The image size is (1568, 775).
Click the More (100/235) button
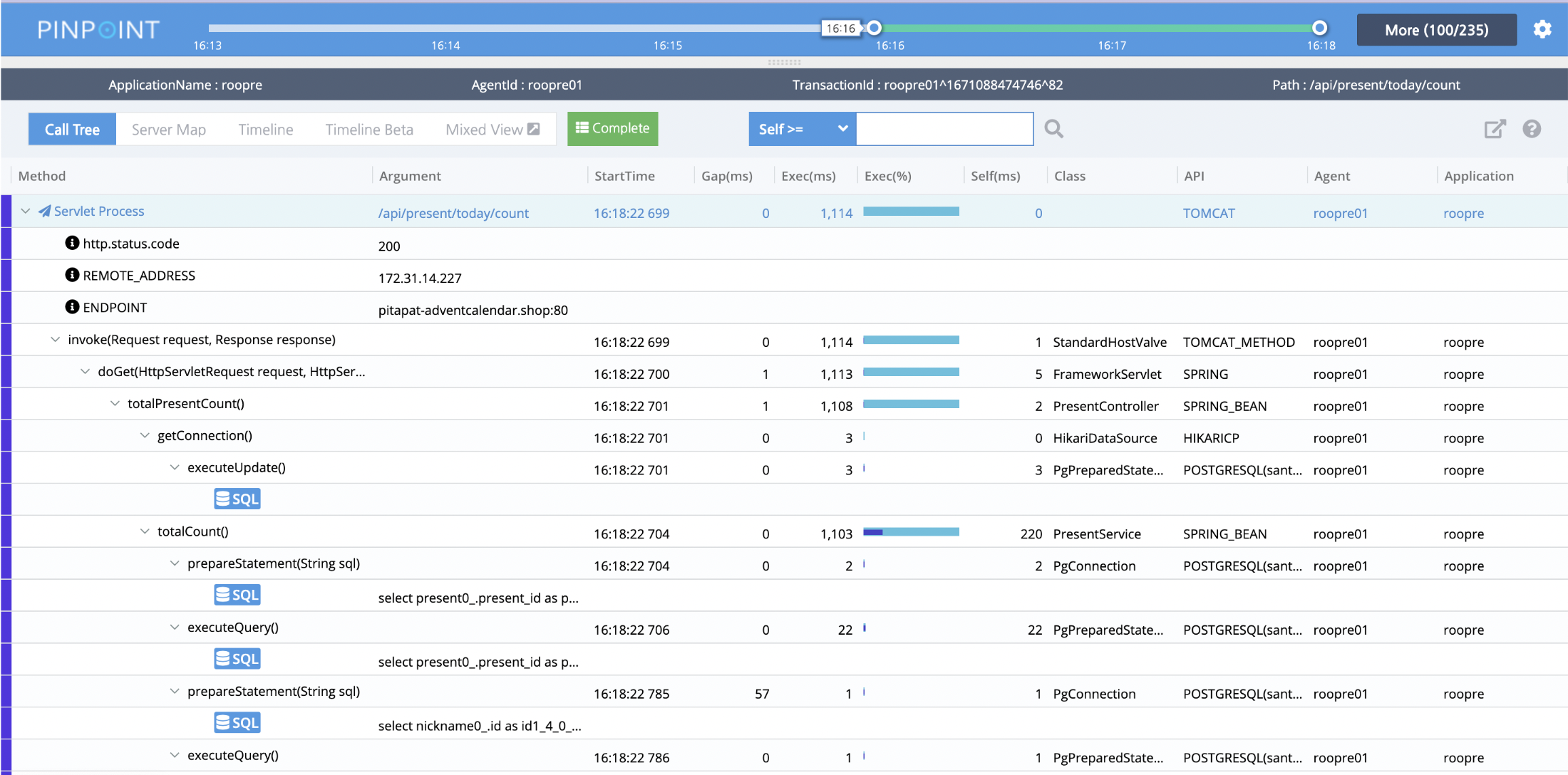point(1436,30)
